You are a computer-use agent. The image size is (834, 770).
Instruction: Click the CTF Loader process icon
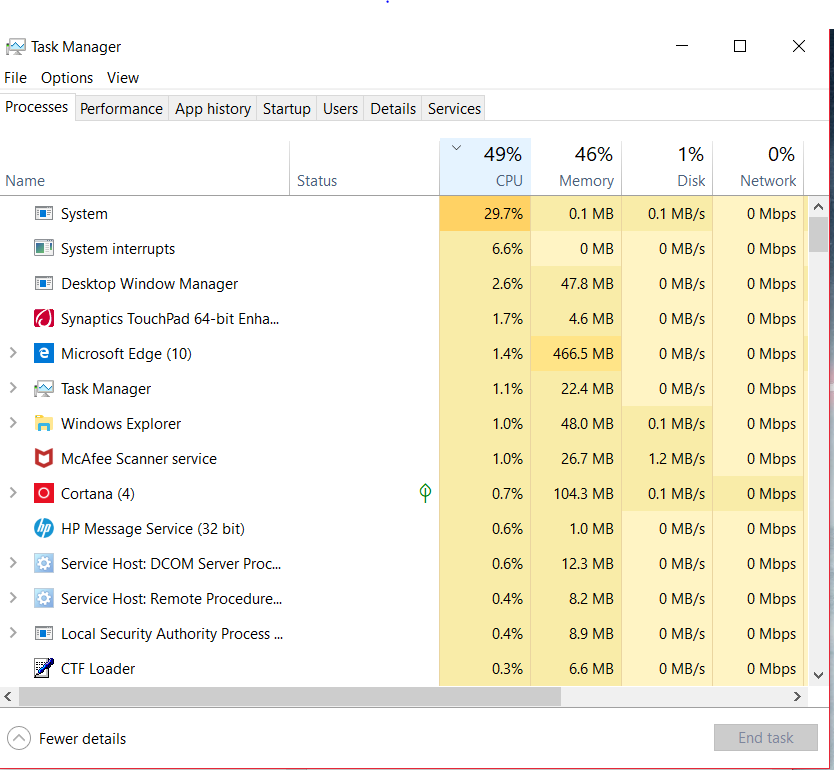coord(43,668)
